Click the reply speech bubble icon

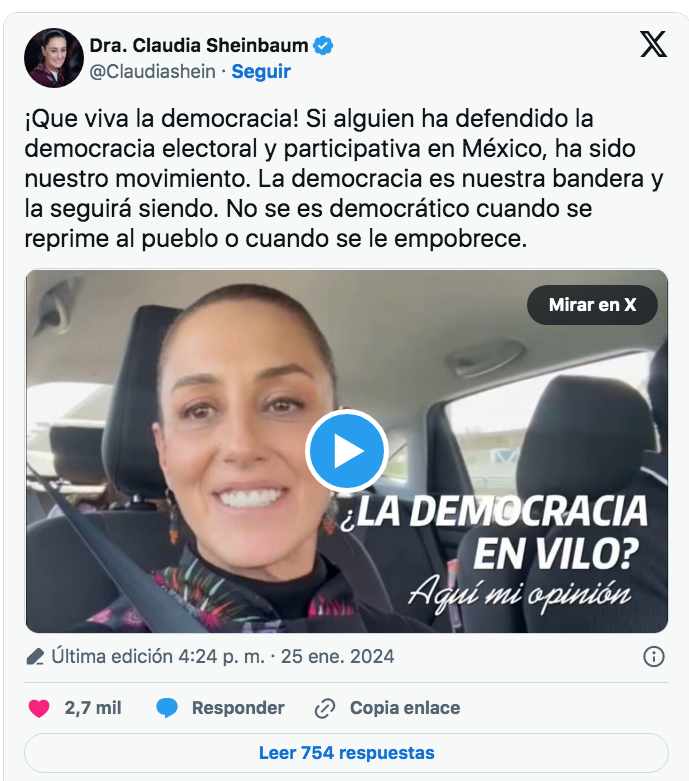167,708
